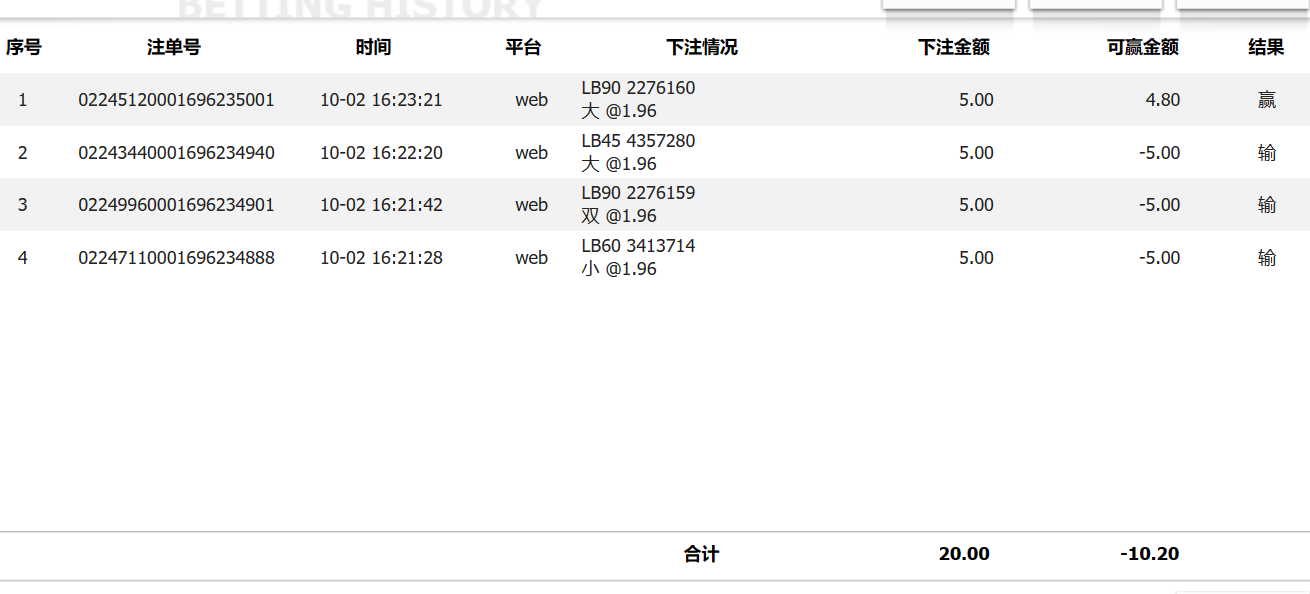Click the 赢 result in row 1
The image size is (1310, 594).
pos(1266,100)
